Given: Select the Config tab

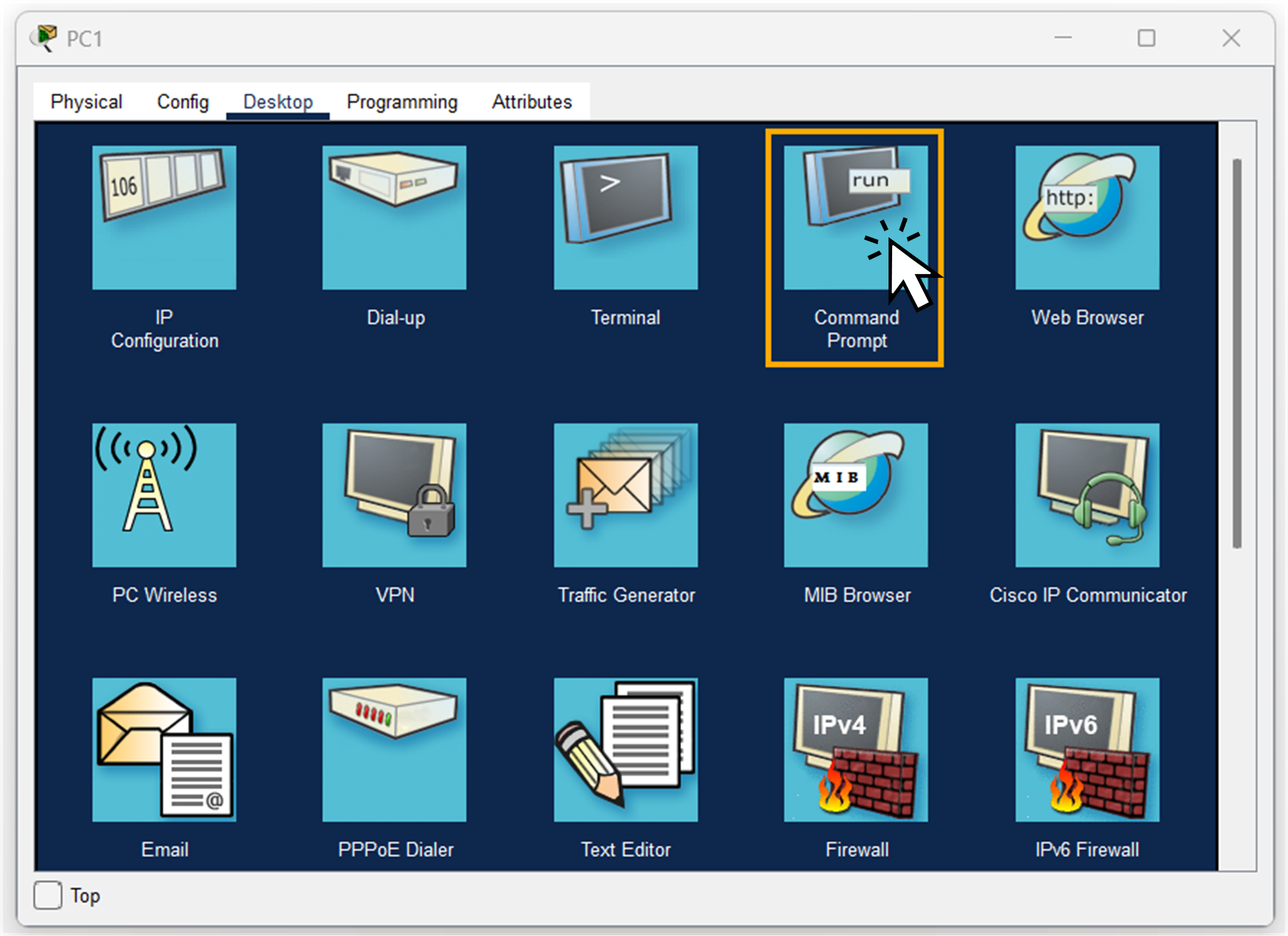Looking at the screenshot, I should [x=182, y=102].
